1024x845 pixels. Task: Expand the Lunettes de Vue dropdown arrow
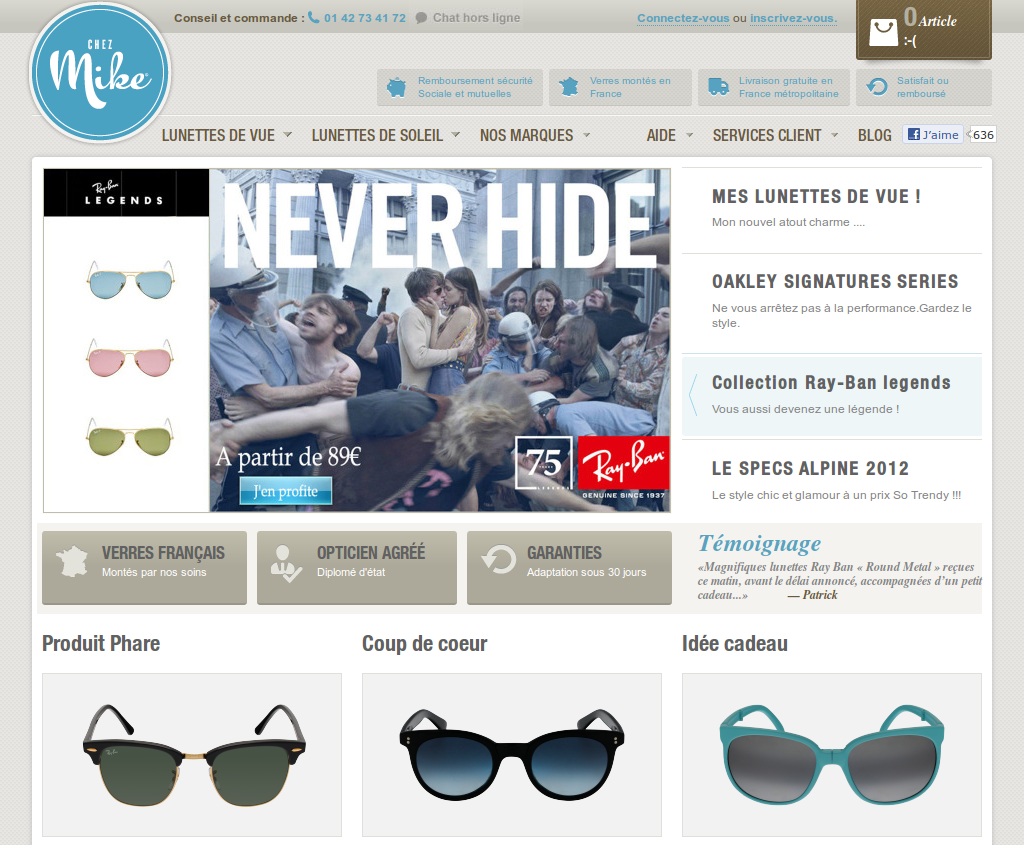tap(287, 135)
